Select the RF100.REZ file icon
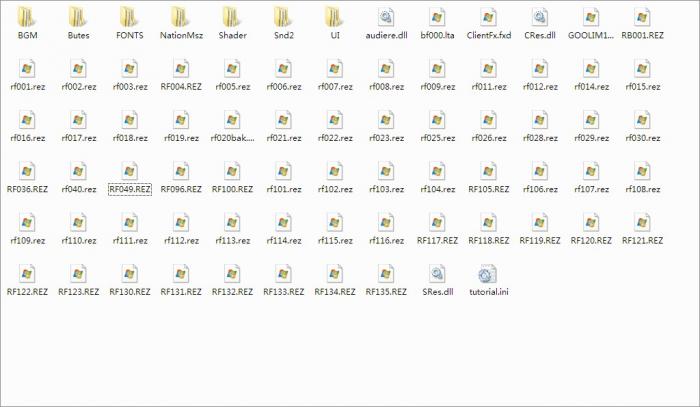The width and height of the screenshot is (700, 407). pyautogui.click(x=233, y=172)
